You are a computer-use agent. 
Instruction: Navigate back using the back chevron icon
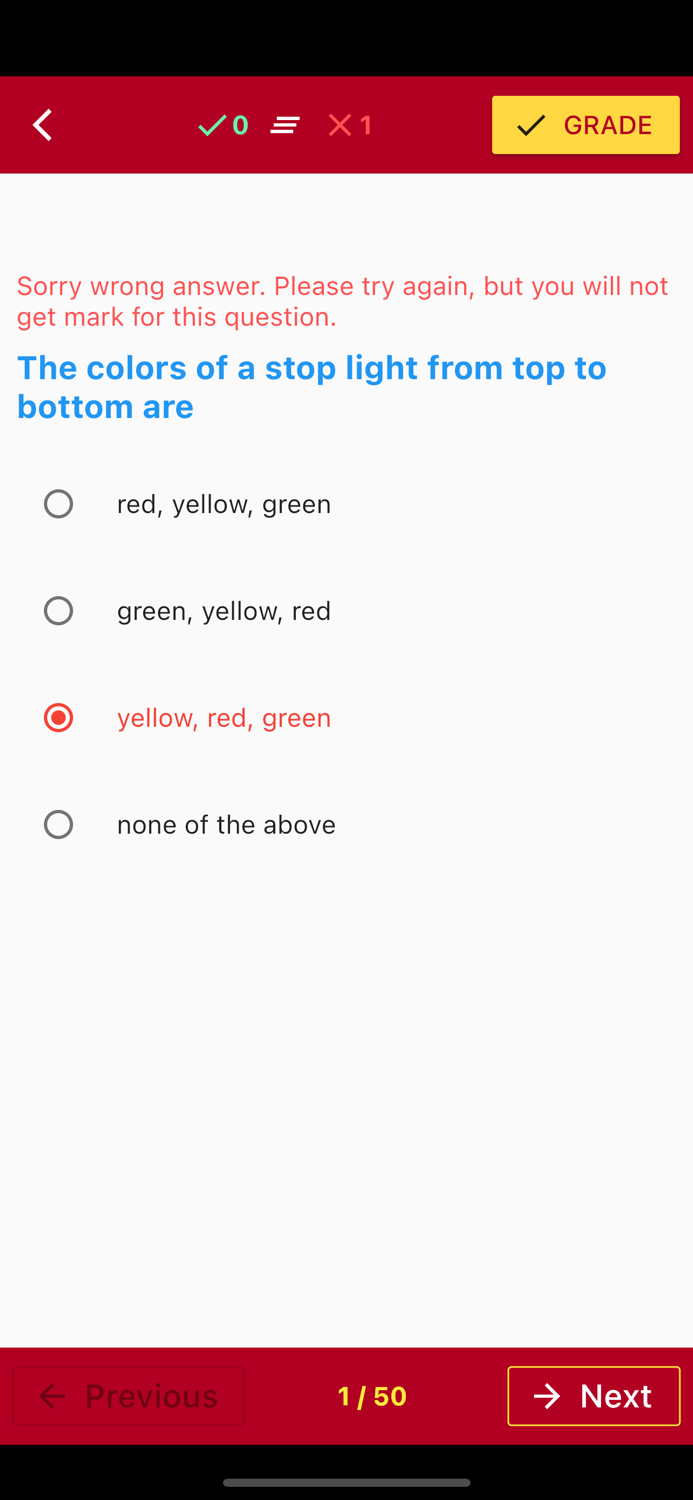(x=42, y=124)
